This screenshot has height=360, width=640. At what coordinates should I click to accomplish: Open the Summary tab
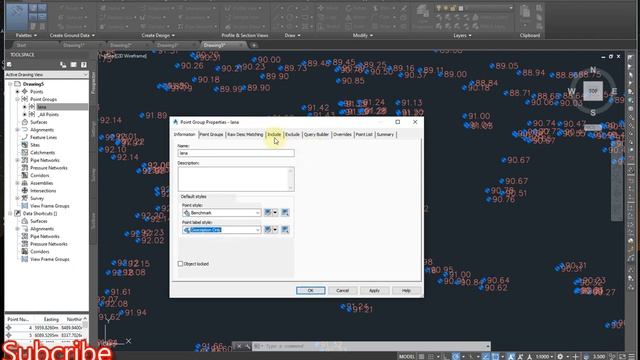click(385, 134)
